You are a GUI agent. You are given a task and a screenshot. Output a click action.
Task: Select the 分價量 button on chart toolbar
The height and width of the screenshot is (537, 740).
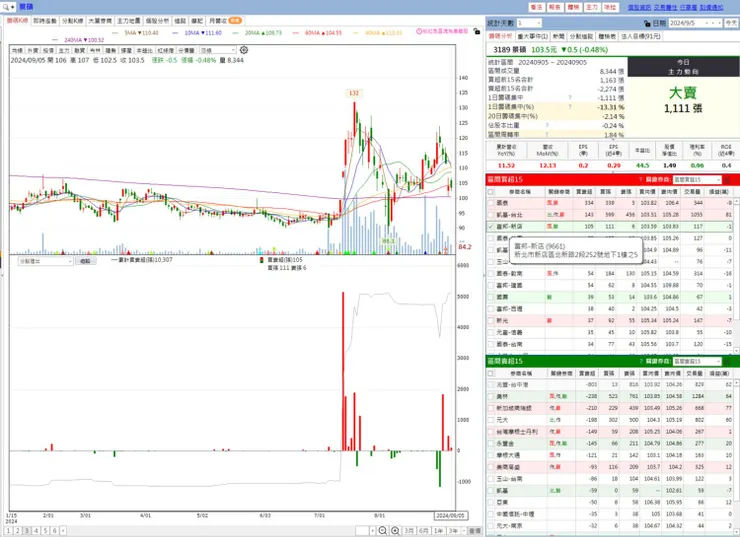click(x=186, y=50)
